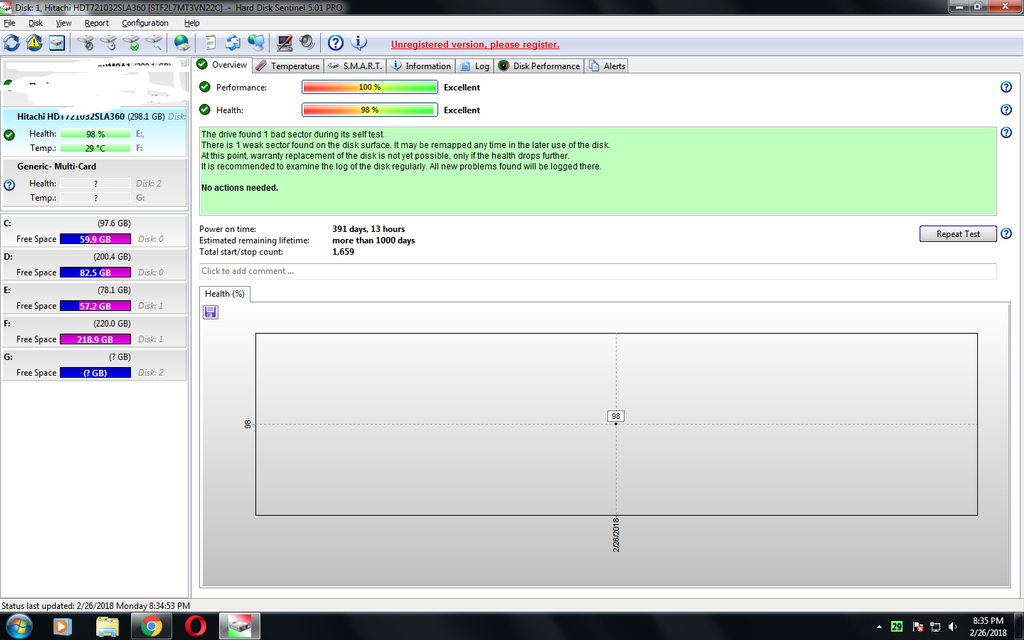Click the globe and computer network icon
This screenshot has height=640, width=1024.
256,43
